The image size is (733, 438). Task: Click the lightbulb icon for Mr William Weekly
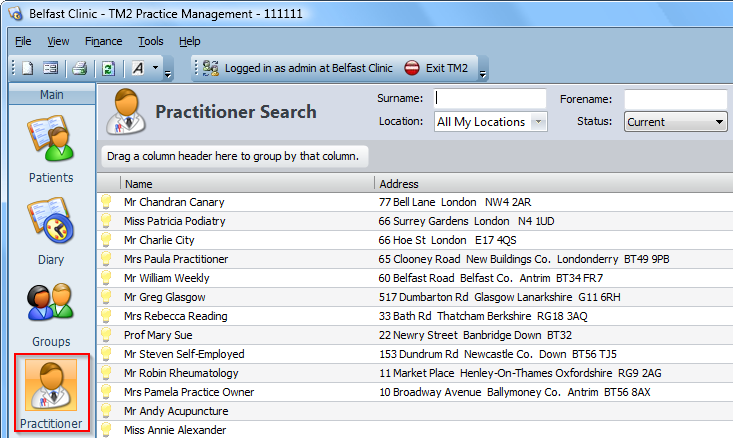click(106, 278)
